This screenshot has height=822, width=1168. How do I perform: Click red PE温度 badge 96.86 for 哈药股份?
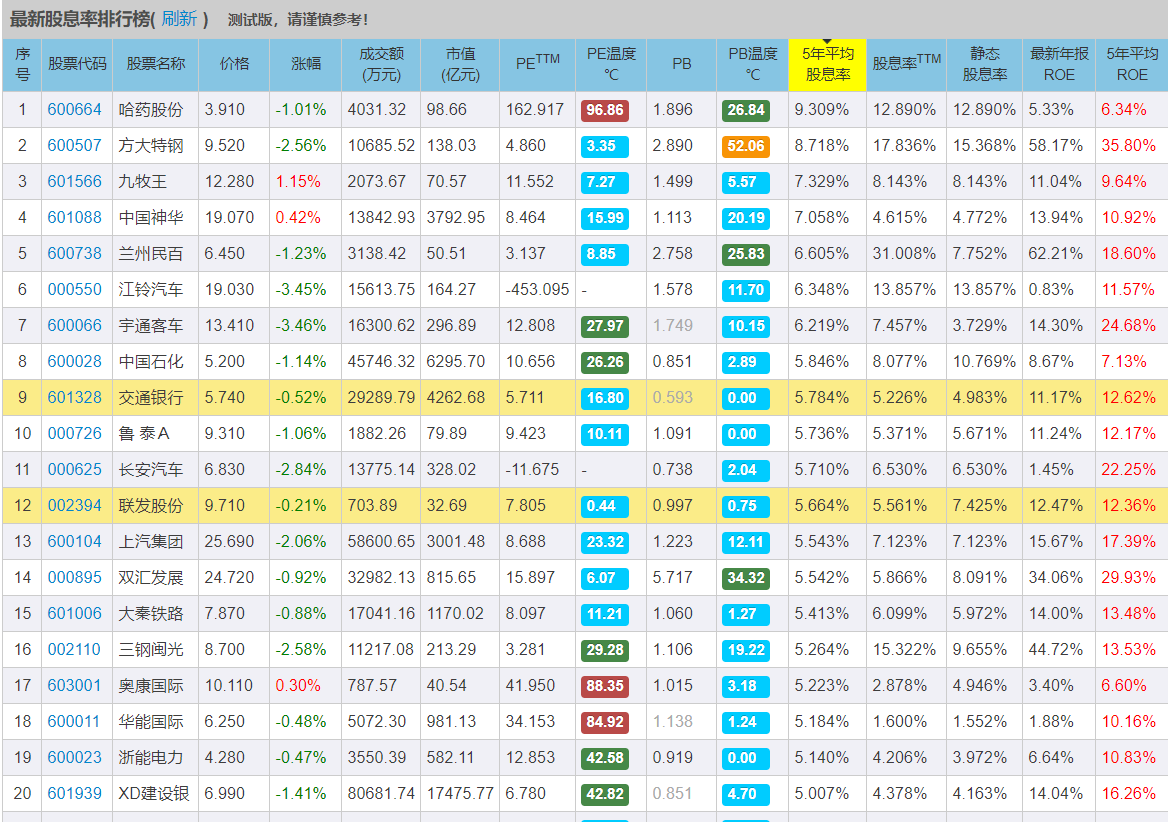click(605, 110)
